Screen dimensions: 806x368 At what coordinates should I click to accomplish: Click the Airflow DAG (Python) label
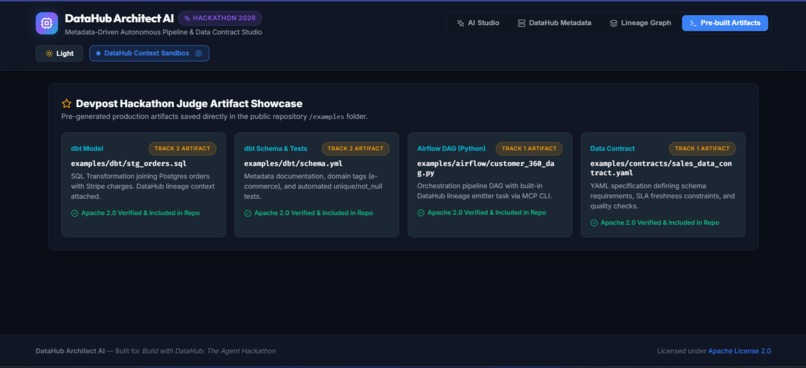[451, 149]
